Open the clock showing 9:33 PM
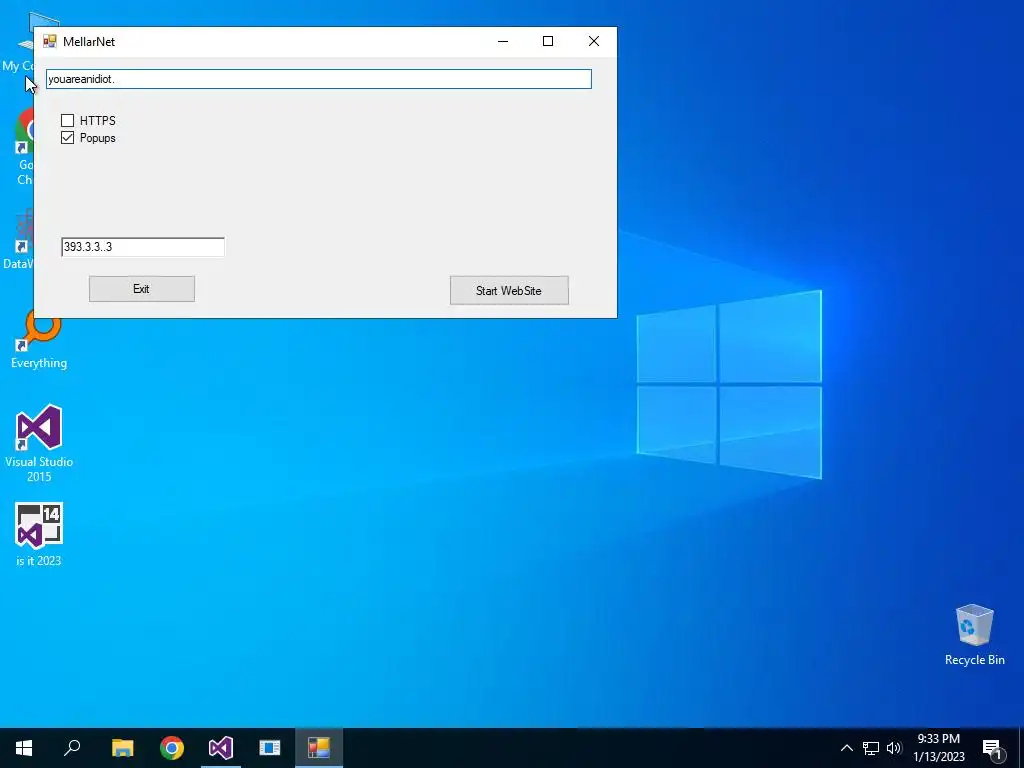This screenshot has height=768, width=1024. [x=938, y=748]
